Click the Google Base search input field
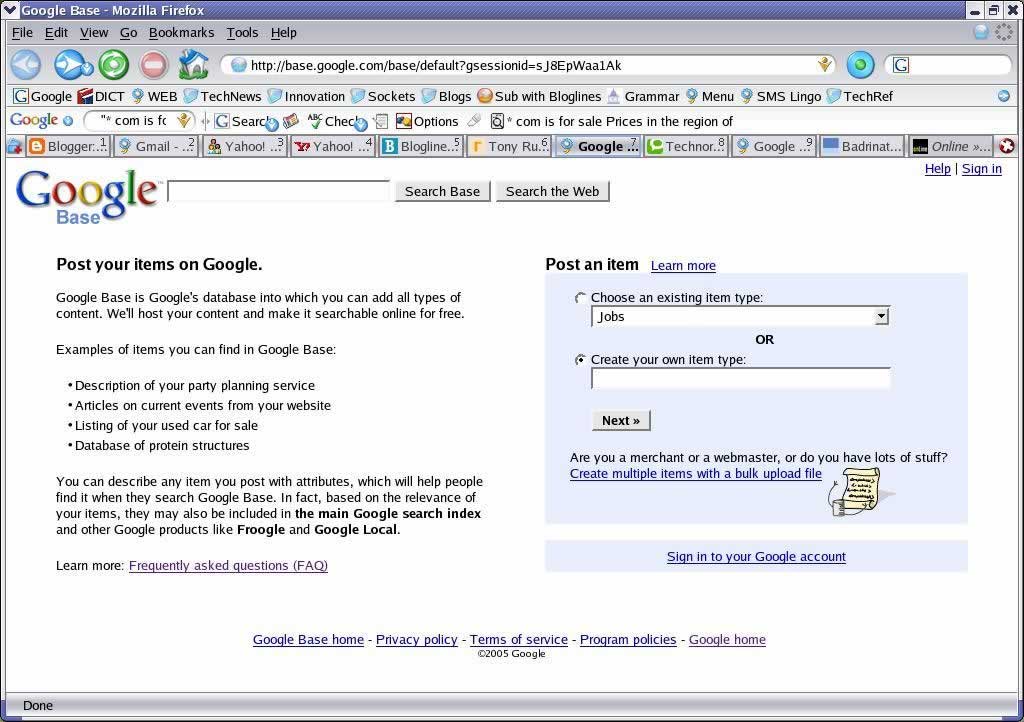Screen dimensions: 1024x722 point(279,191)
